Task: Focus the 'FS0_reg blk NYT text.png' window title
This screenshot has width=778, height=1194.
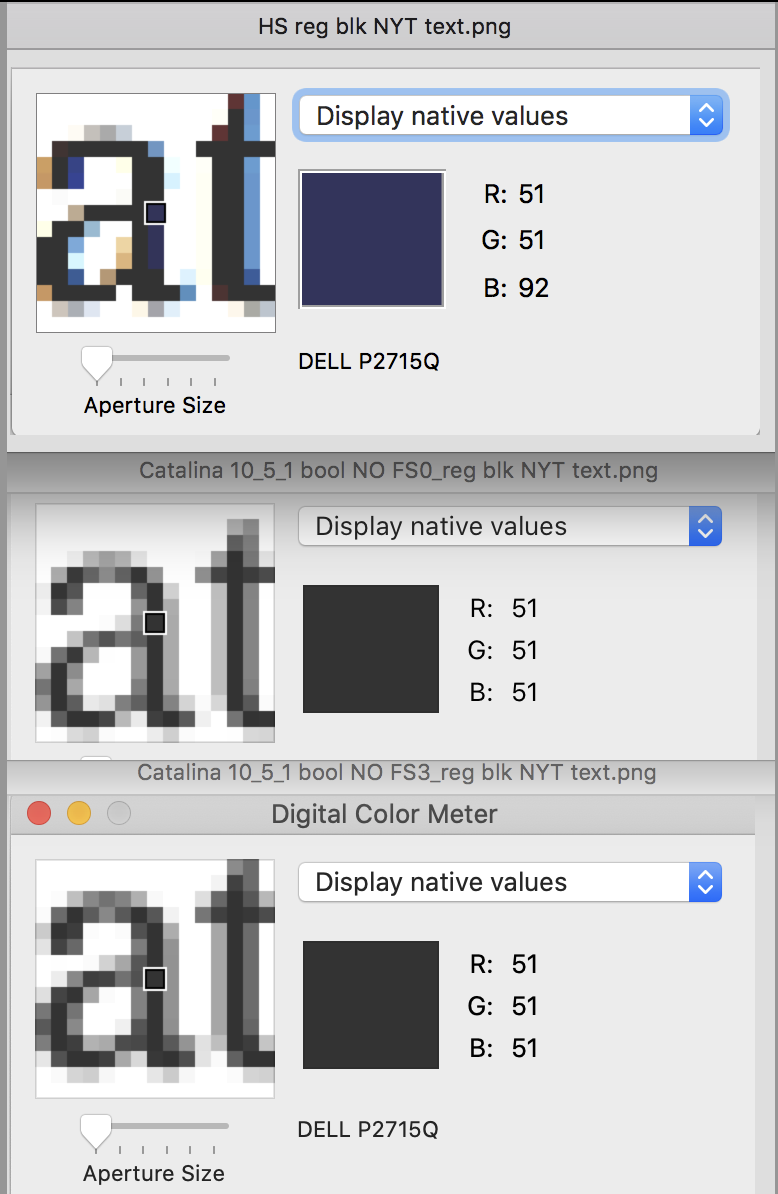Action: [399, 470]
